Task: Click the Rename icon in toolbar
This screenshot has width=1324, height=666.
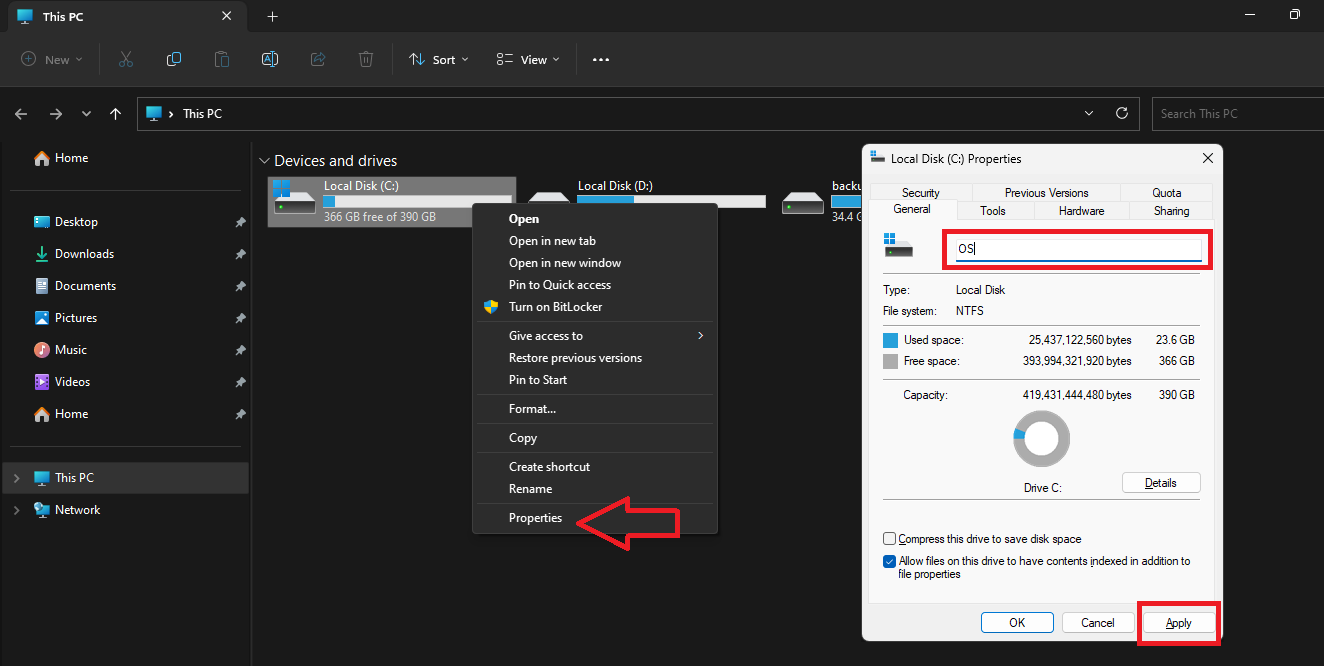Action: click(269, 59)
